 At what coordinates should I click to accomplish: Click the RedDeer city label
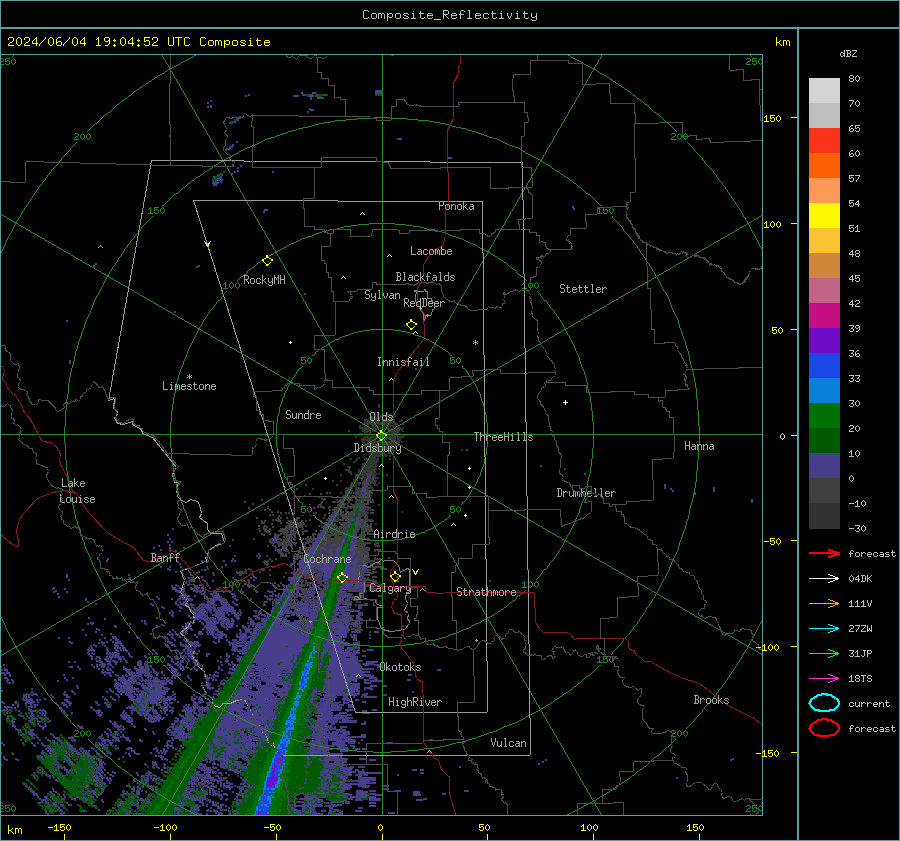coord(424,303)
